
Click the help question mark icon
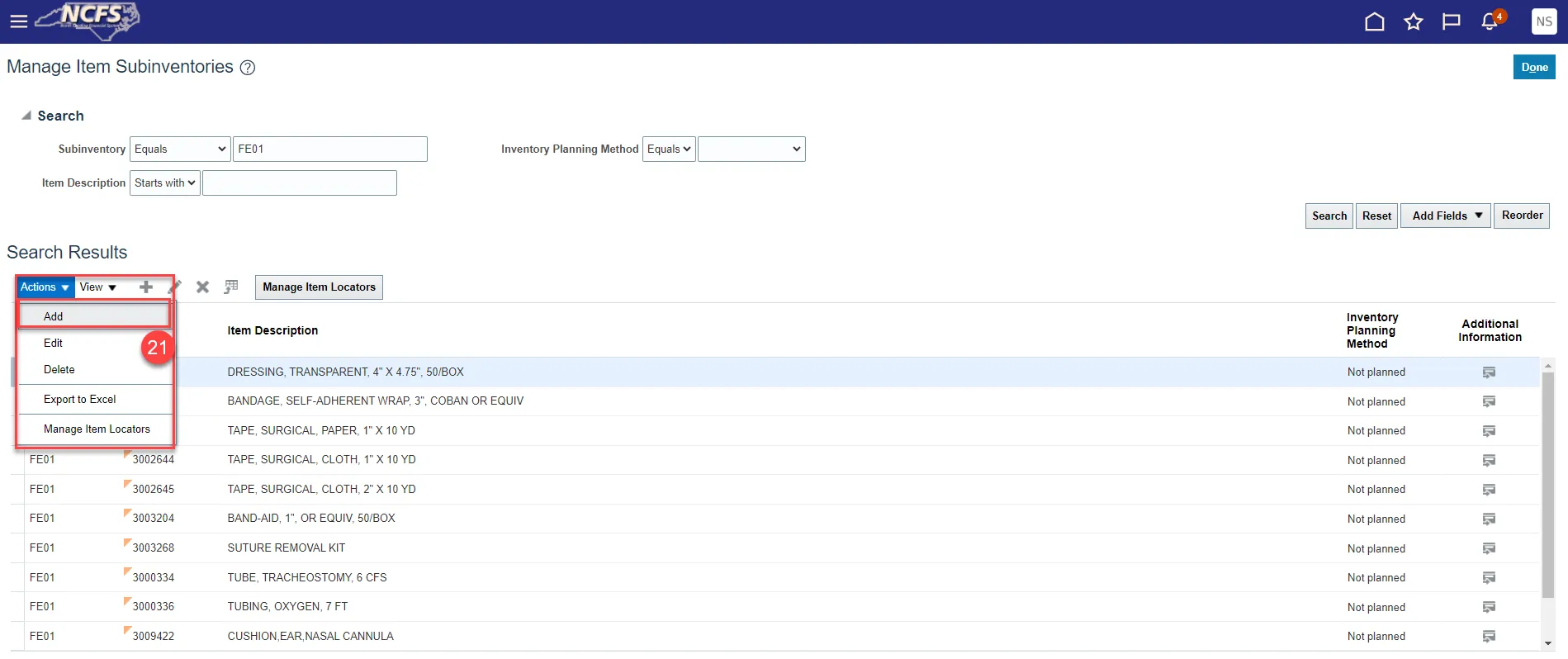pos(247,68)
